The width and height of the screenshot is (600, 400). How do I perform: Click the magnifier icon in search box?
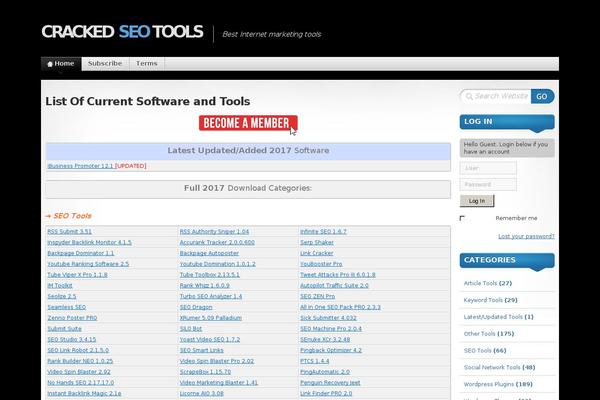tap(469, 96)
